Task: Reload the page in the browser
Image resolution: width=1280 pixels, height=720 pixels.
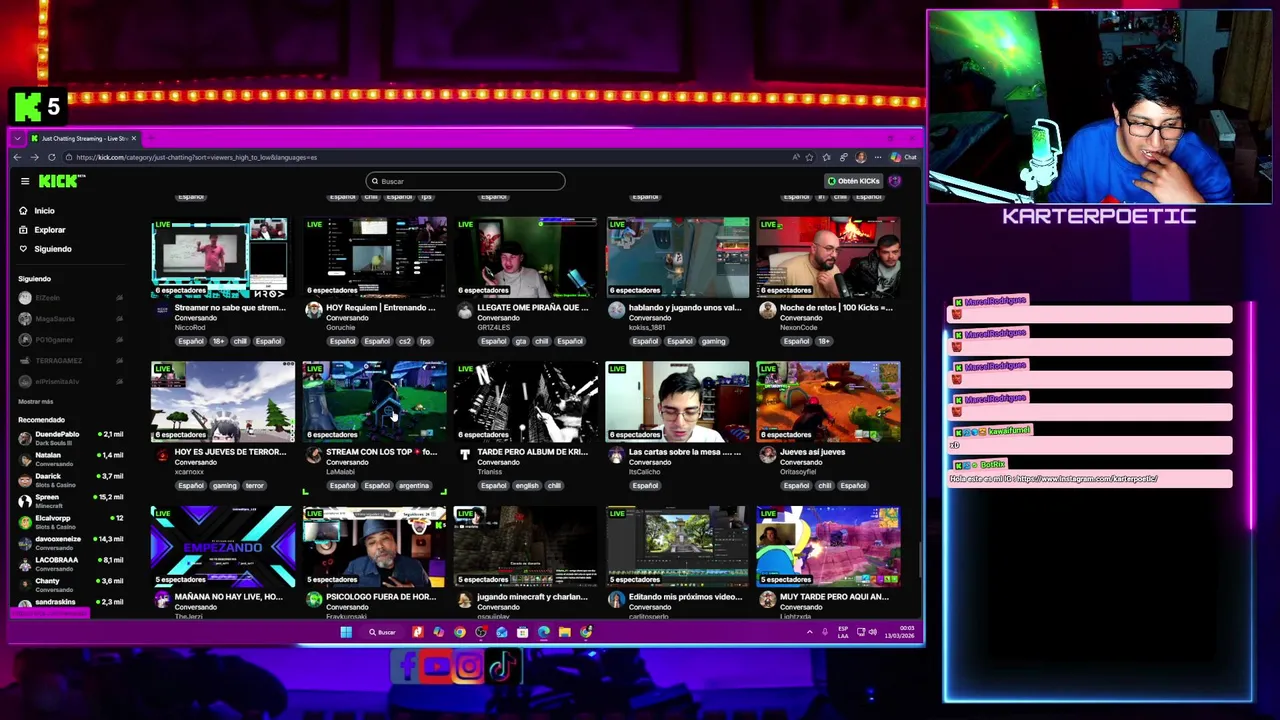Action: coord(51,157)
